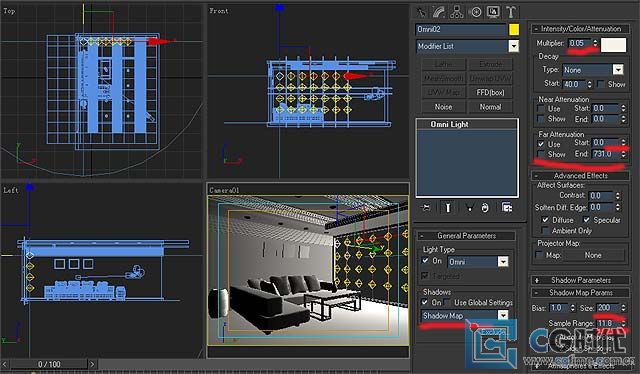This screenshot has width=640, height=374.
Task: Toggle Show End Result icon
Action: (448, 208)
